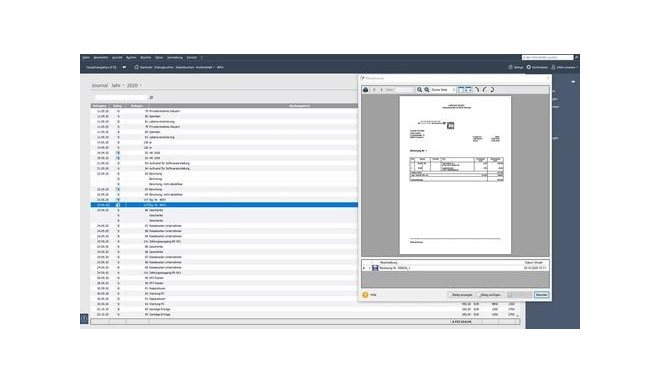Open Belege from the top-right toolbar
Image resolution: width=660 pixels, height=384 pixels.
(x=516, y=67)
